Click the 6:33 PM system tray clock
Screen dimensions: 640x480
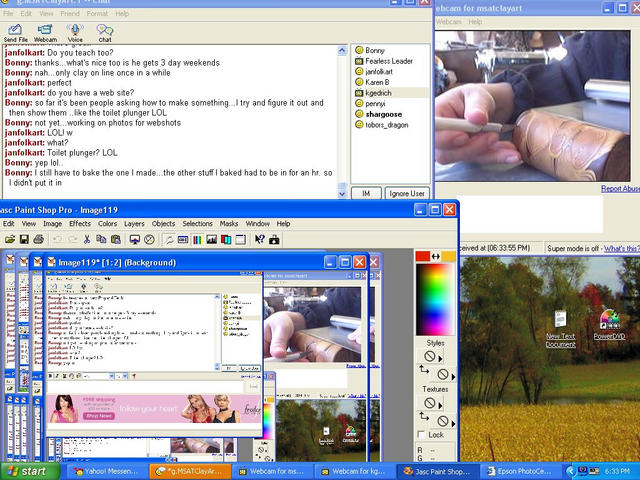pos(618,471)
